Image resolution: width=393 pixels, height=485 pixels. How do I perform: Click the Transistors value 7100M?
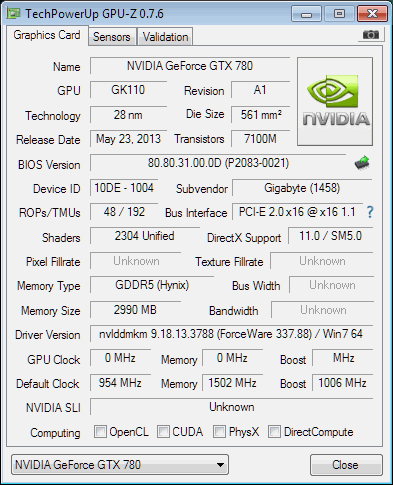tap(260, 139)
